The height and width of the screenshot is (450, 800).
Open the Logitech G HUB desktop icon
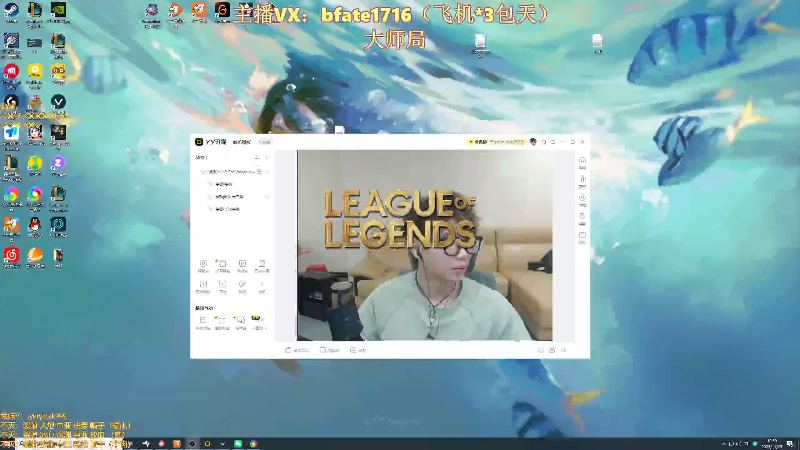click(11, 103)
